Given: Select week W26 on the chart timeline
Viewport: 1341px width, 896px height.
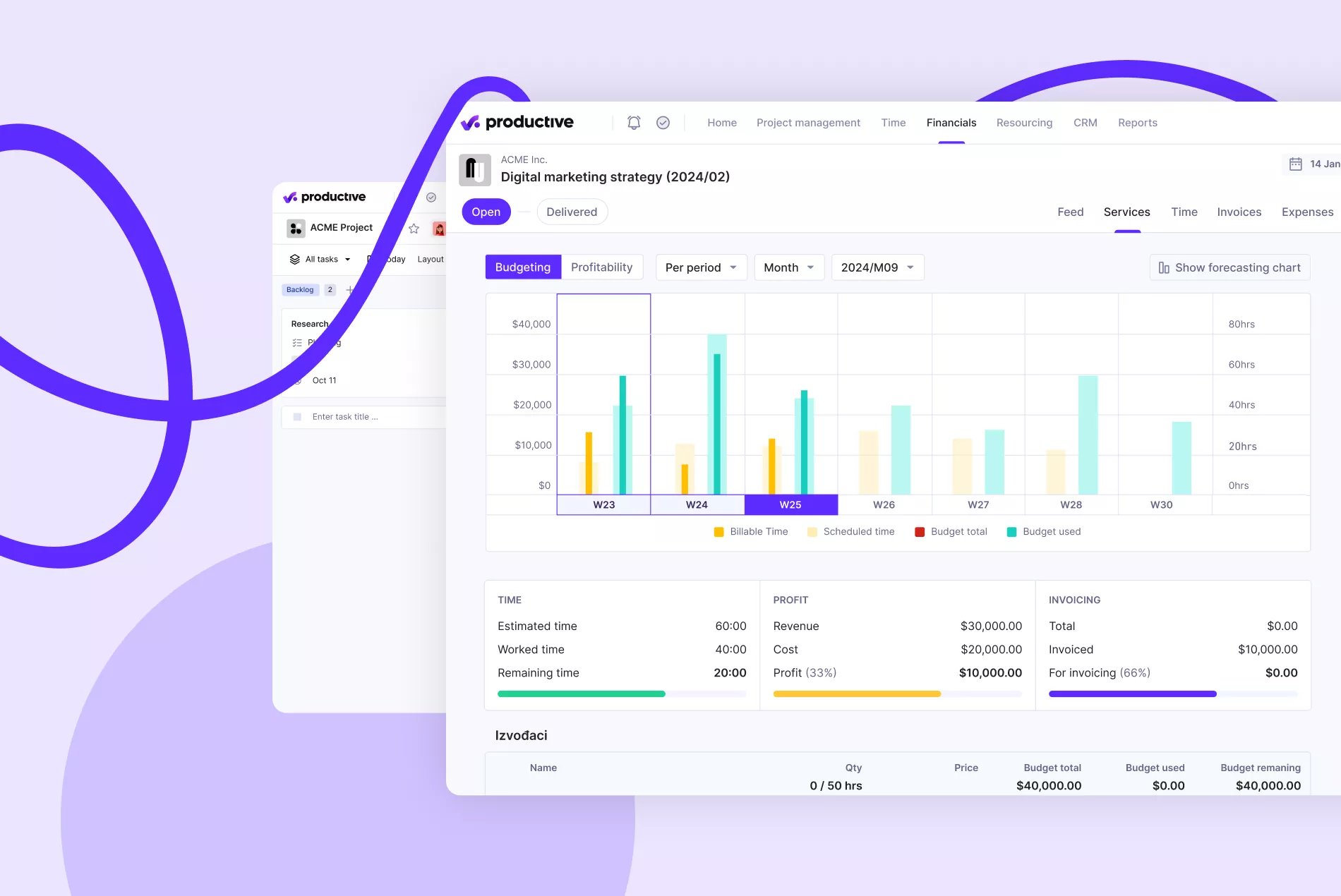Looking at the screenshot, I should [x=884, y=504].
